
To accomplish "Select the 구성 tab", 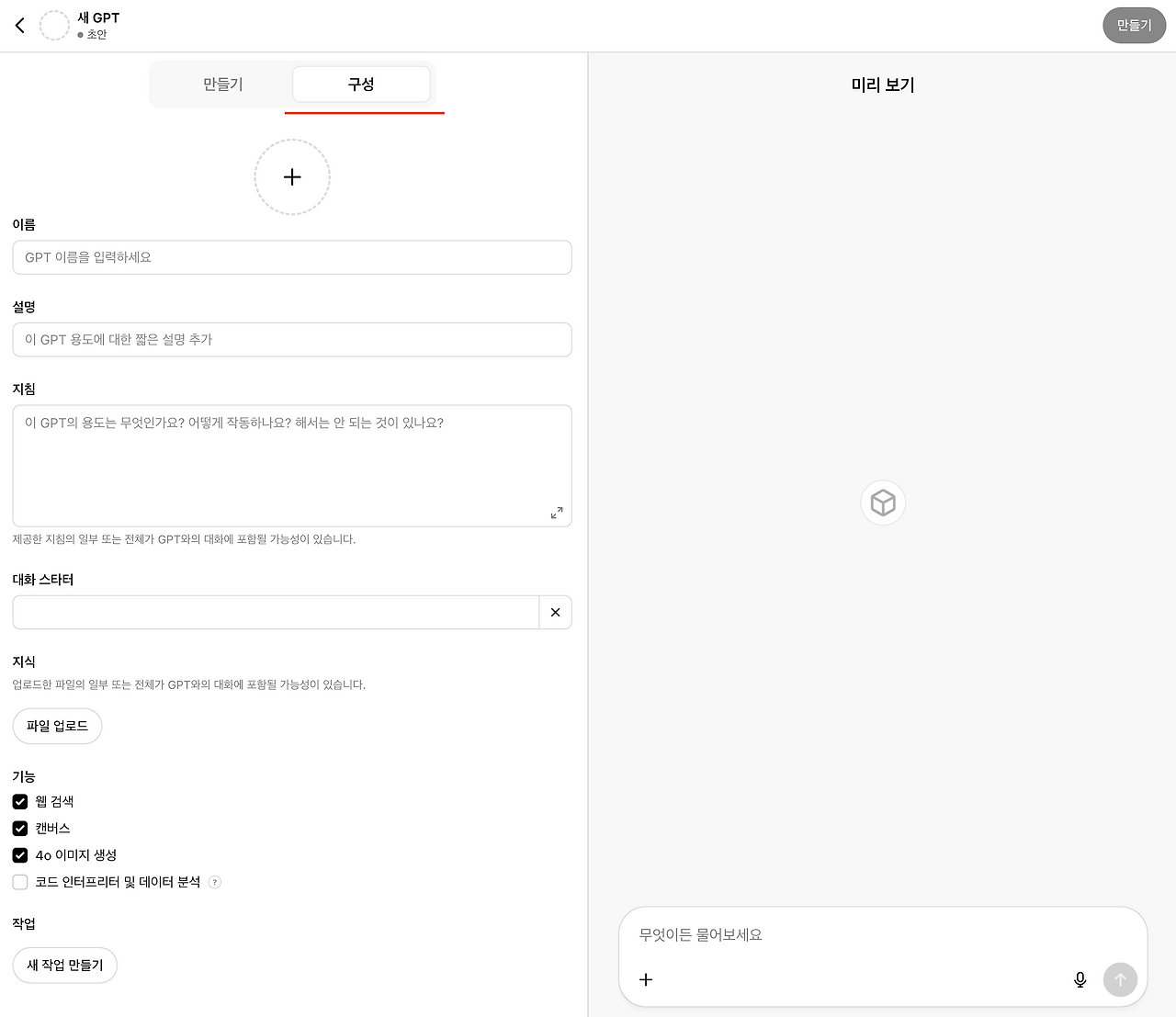I will pyautogui.click(x=361, y=84).
